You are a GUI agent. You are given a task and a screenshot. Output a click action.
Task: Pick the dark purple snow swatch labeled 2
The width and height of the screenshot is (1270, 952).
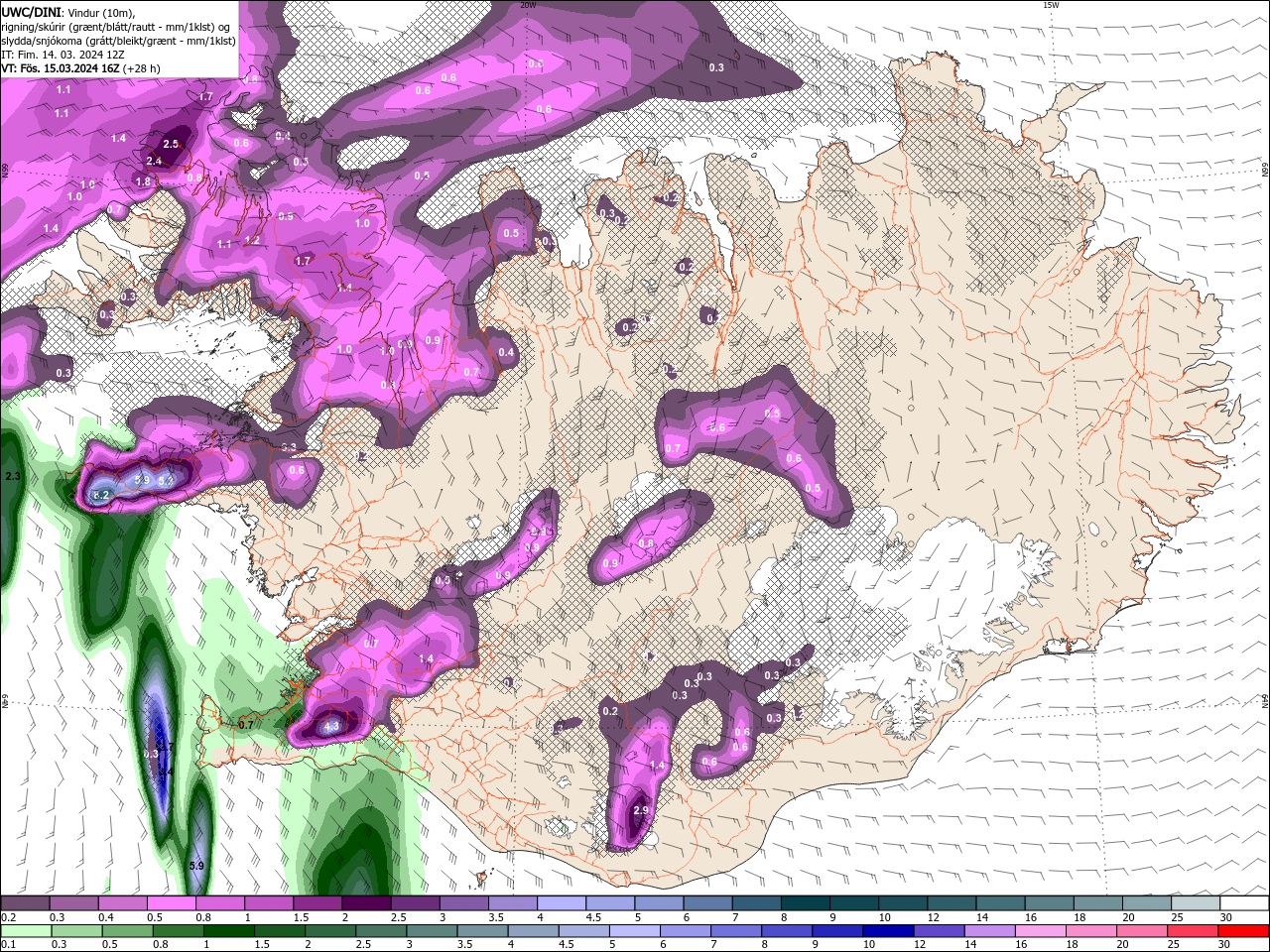[366, 903]
